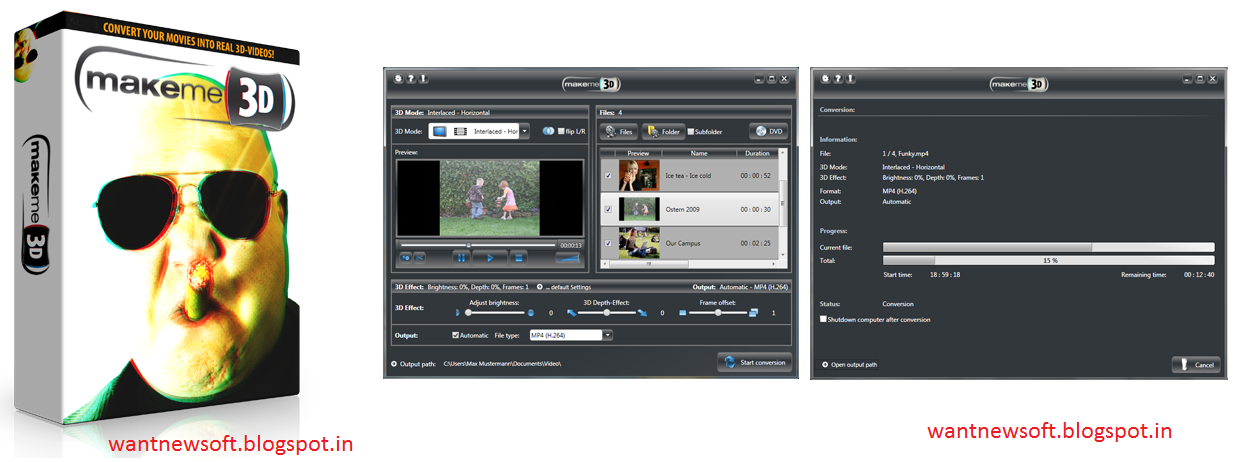
Task: Pause the preview playback
Action: pyautogui.click(x=462, y=257)
